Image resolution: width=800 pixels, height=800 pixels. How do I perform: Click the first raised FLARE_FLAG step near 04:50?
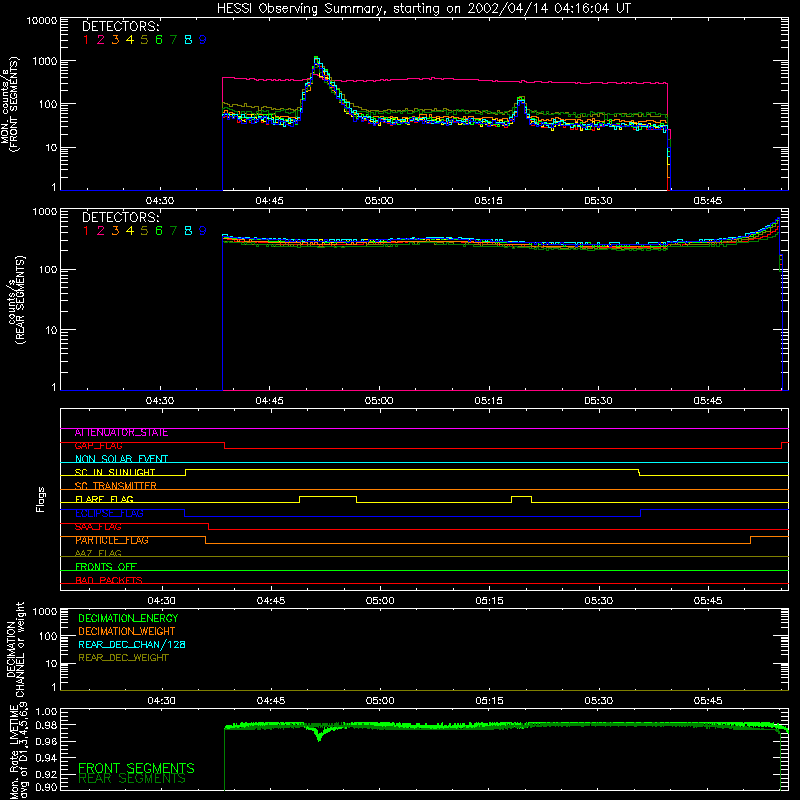[328, 496]
